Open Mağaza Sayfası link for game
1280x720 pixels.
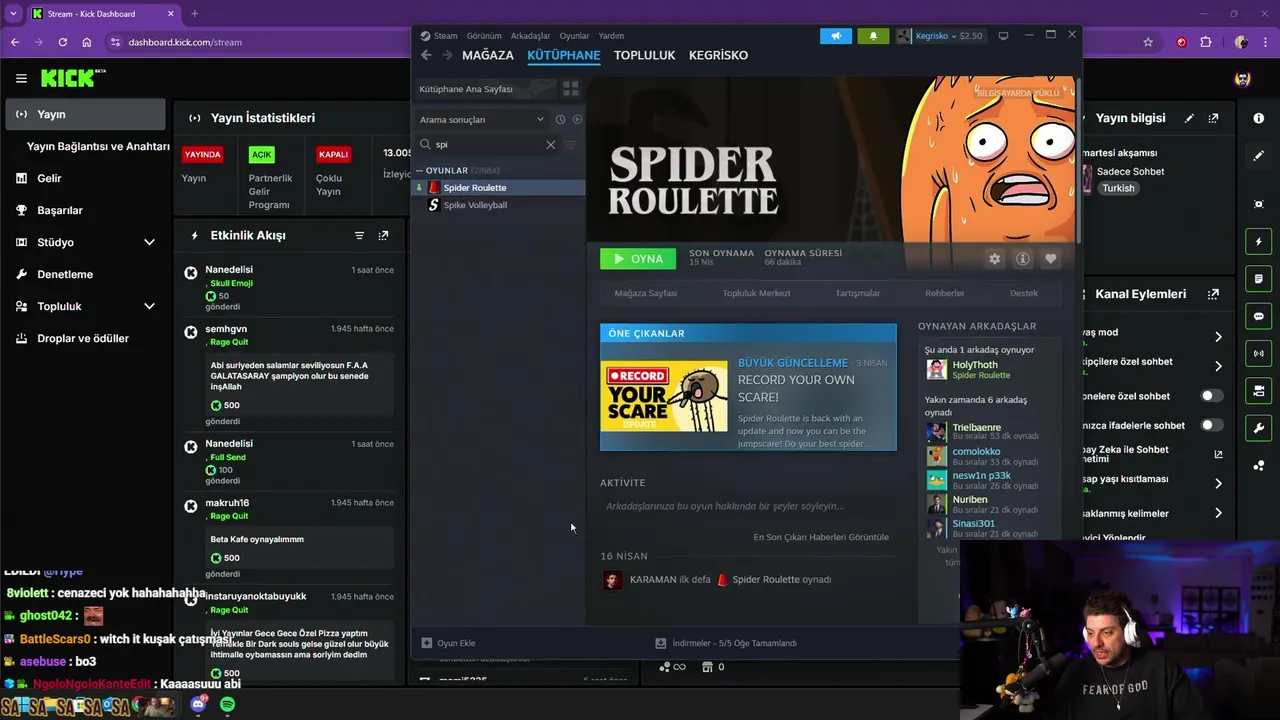pyautogui.click(x=646, y=293)
